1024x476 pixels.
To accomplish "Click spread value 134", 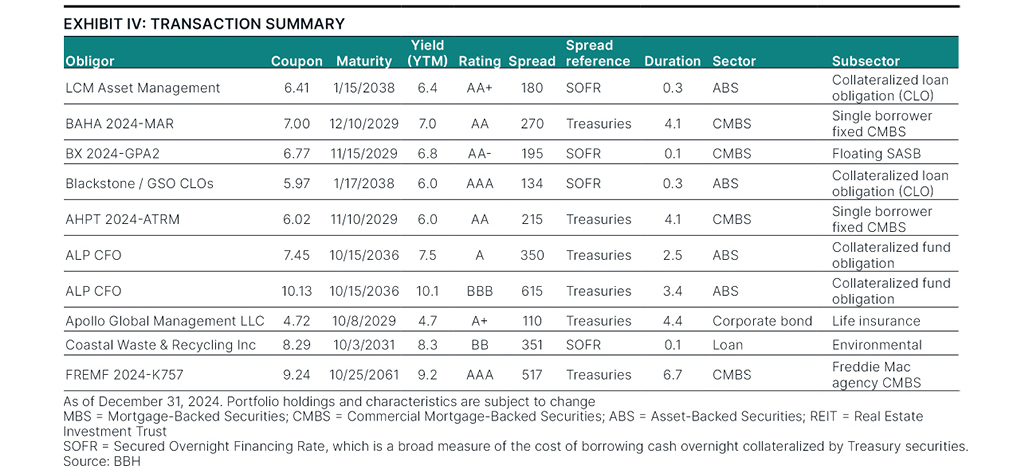I will pos(532,183).
